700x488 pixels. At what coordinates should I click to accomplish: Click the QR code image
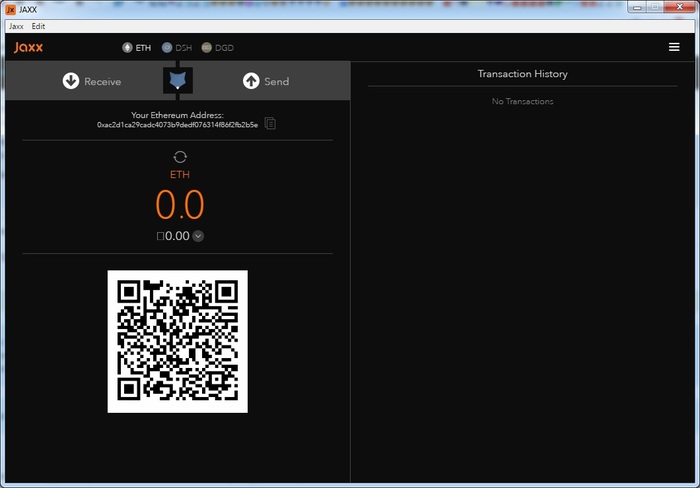click(178, 341)
